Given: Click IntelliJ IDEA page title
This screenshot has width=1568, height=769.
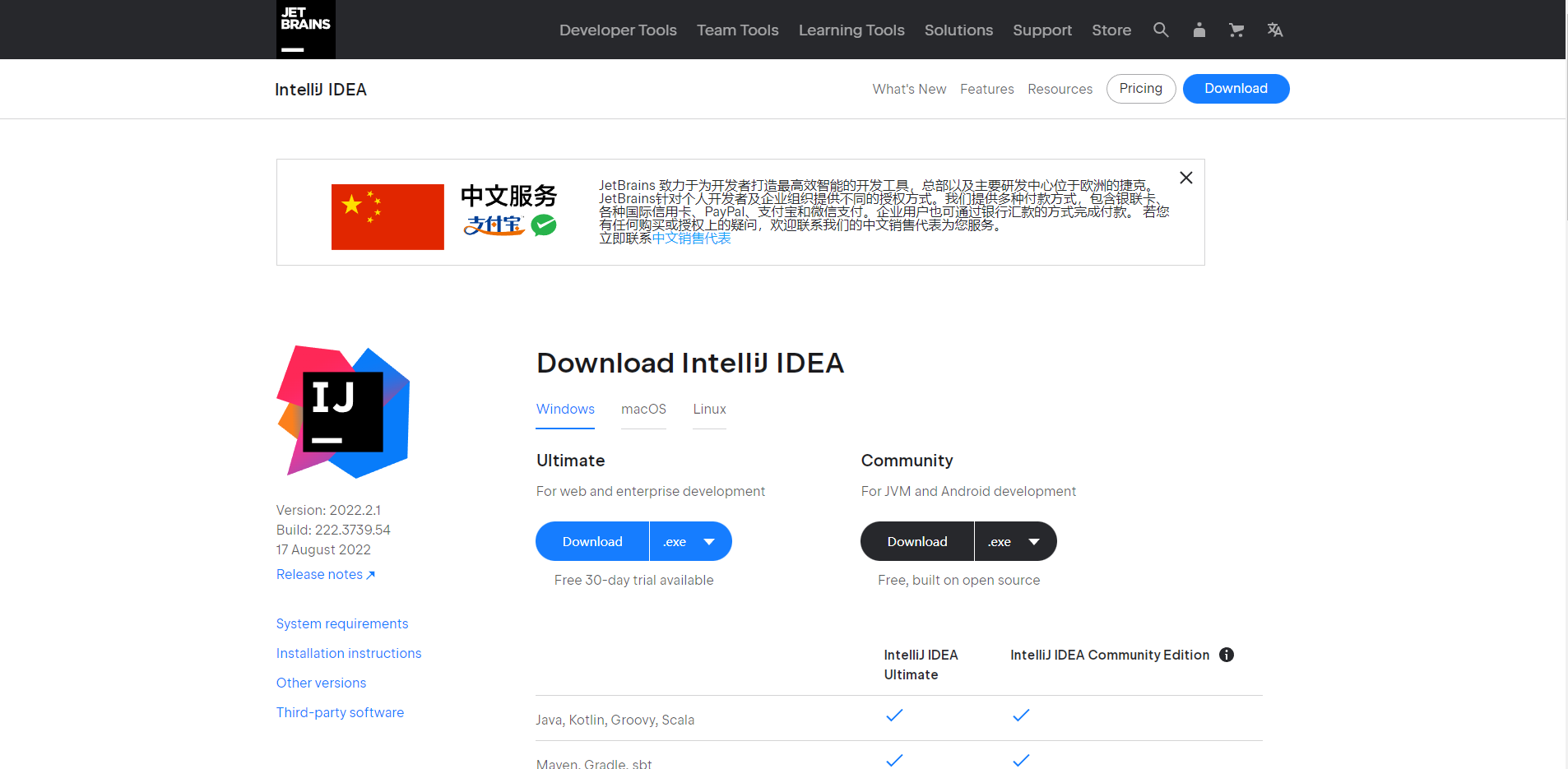Looking at the screenshot, I should tap(321, 90).
